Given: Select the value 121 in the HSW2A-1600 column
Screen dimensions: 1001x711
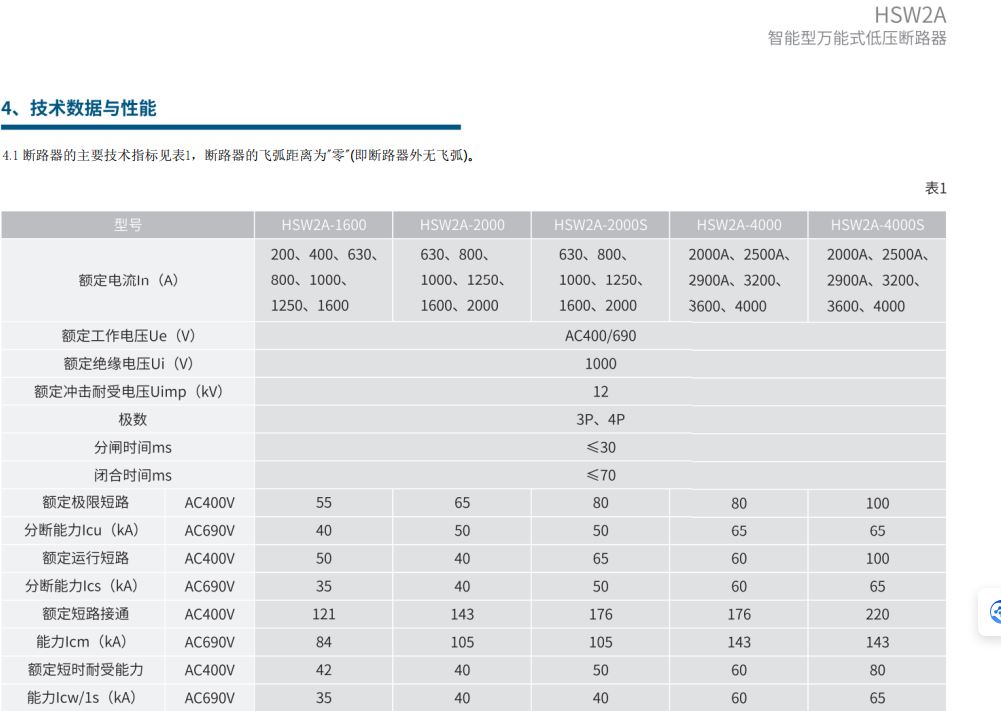Looking at the screenshot, I should tap(324, 614).
